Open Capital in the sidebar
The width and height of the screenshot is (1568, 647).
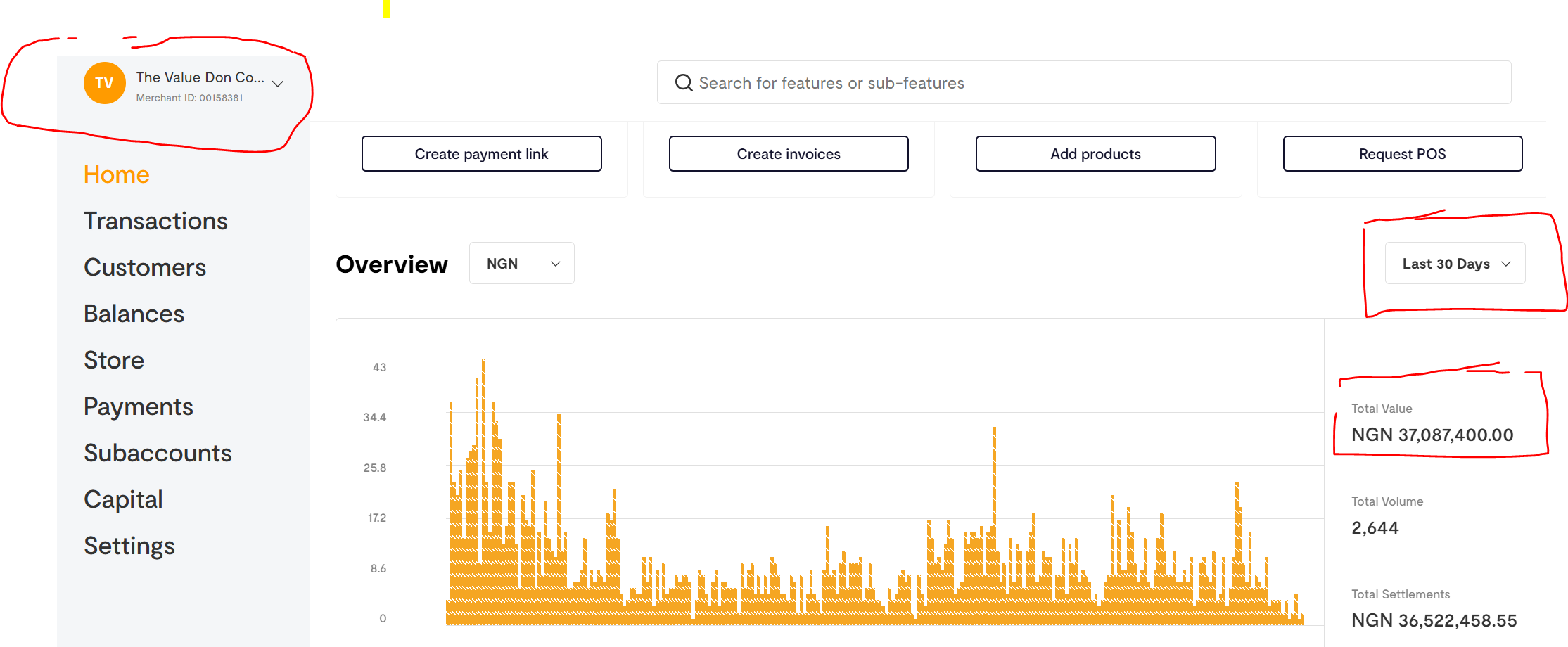pos(123,499)
